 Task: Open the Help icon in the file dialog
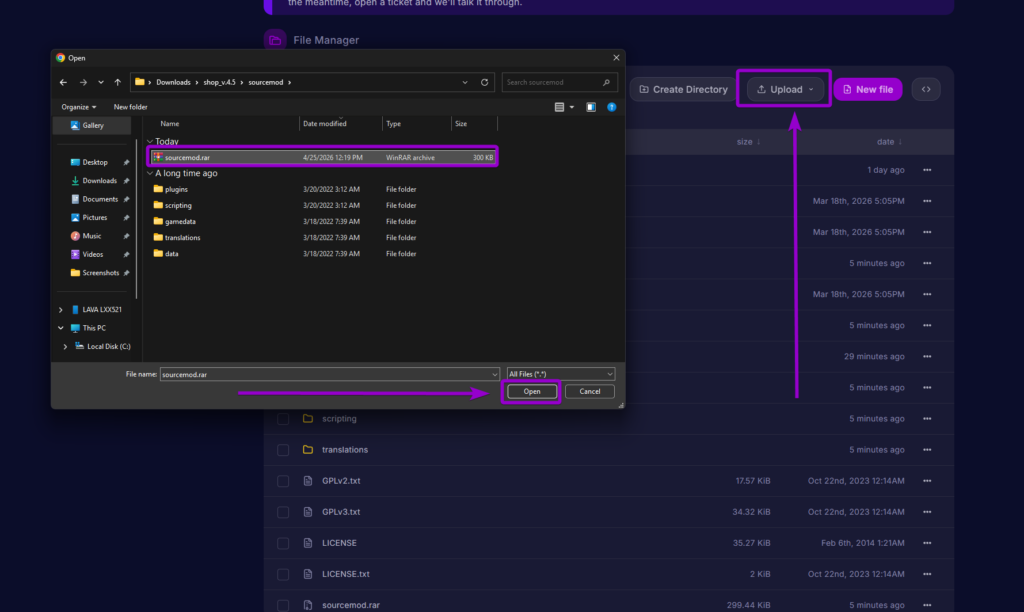(611, 107)
